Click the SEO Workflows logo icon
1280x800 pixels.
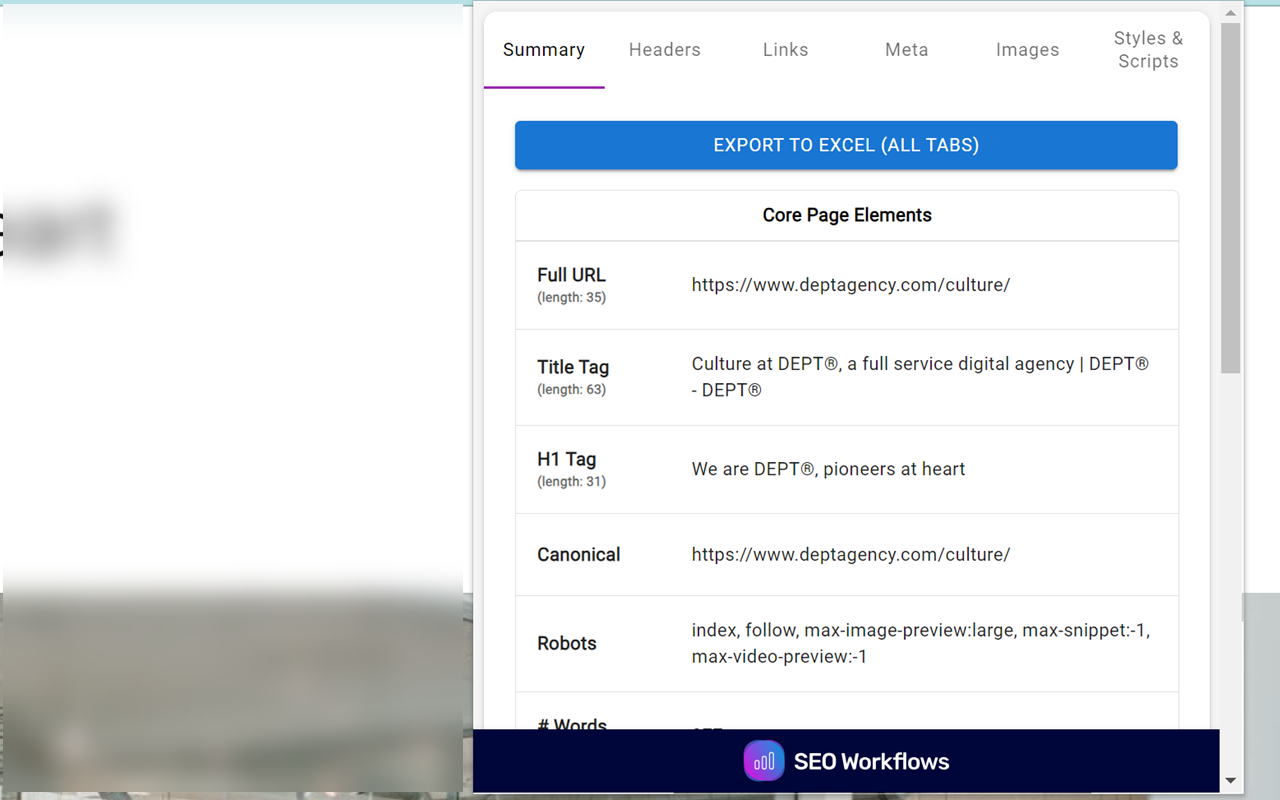764,761
